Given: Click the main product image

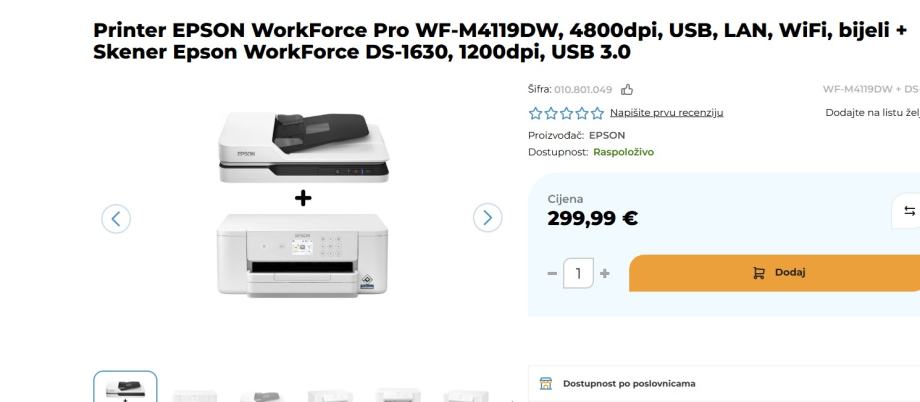Looking at the screenshot, I should click(302, 204).
